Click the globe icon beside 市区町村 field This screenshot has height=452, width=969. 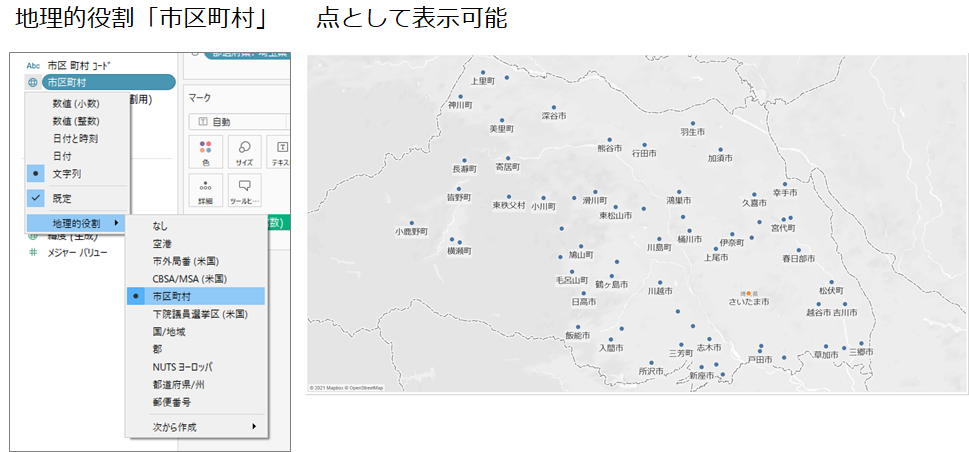[33, 82]
